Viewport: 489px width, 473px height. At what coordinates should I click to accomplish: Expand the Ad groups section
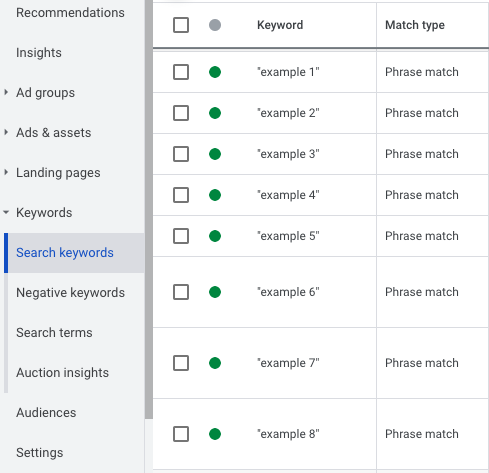[x=6, y=92]
